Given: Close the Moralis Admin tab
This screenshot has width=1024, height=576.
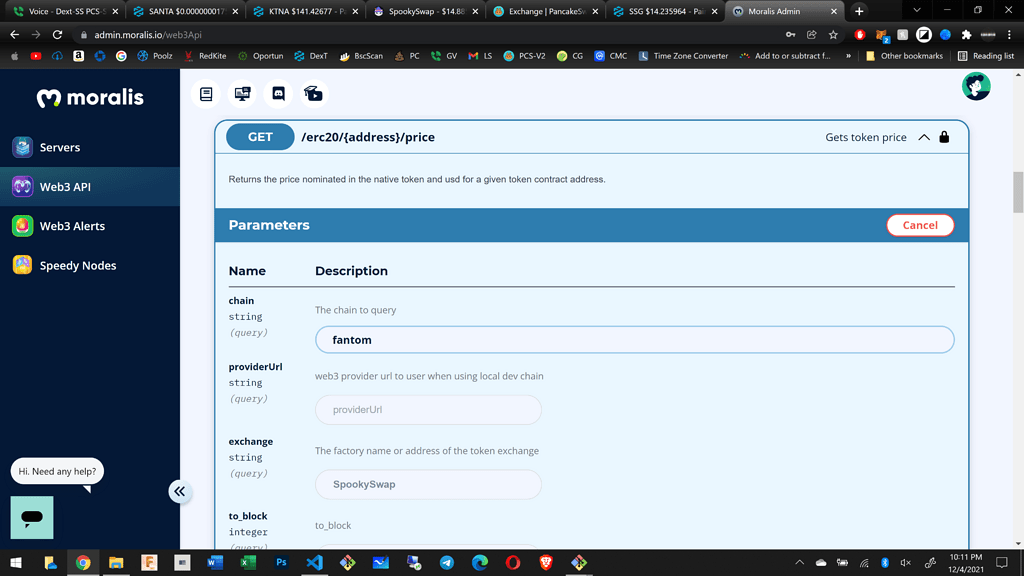Looking at the screenshot, I should point(834,11).
